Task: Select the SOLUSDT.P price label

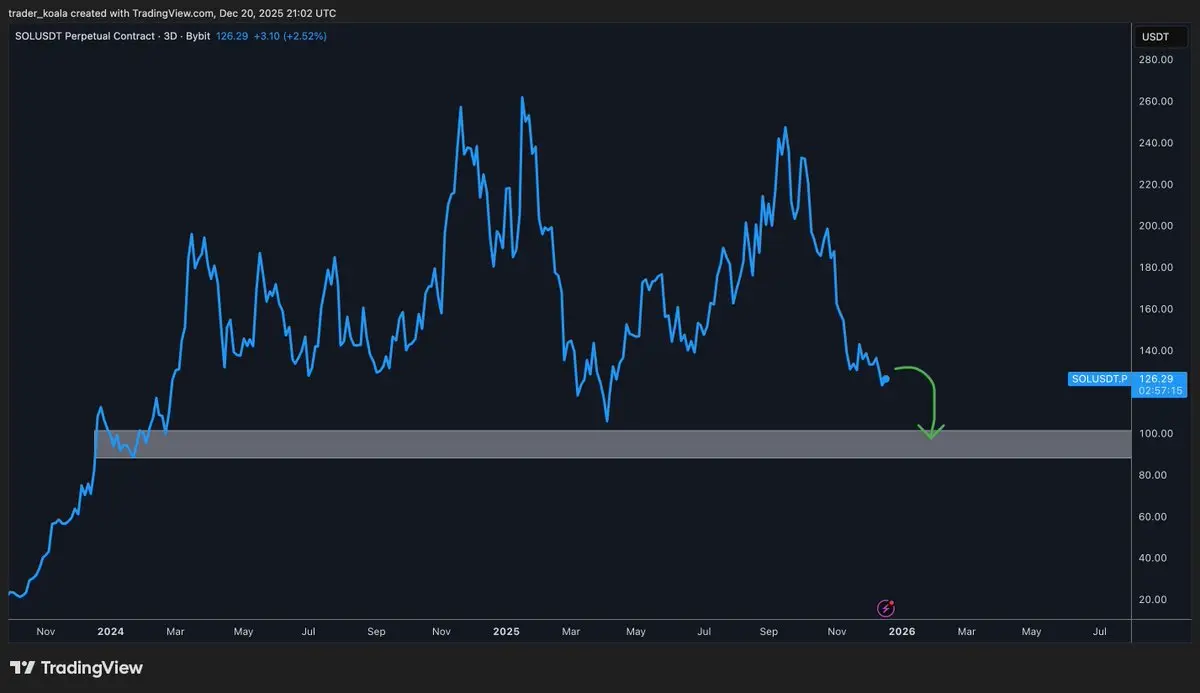Action: [1099, 379]
